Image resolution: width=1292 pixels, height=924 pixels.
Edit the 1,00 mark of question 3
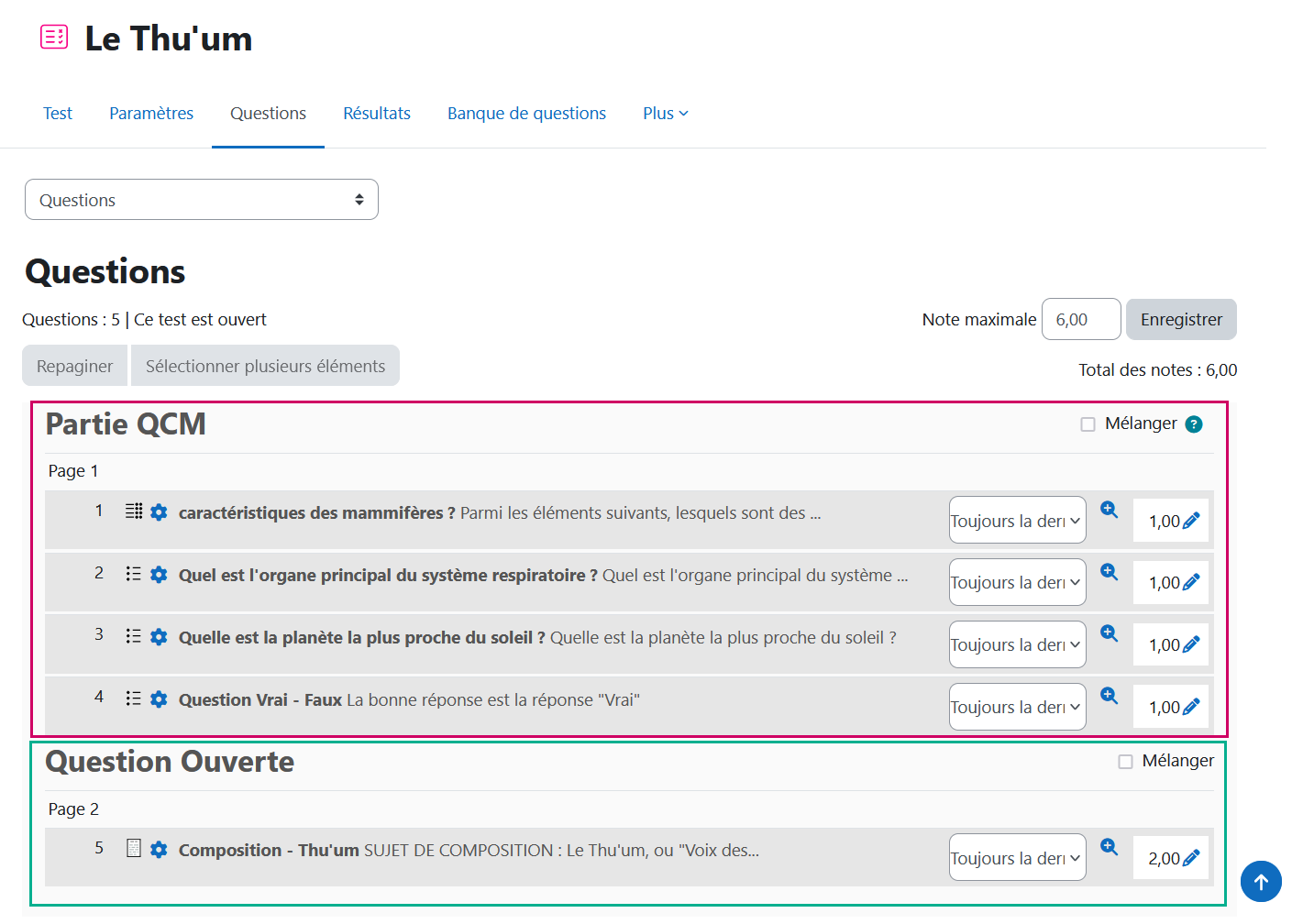click(1191, 645)
